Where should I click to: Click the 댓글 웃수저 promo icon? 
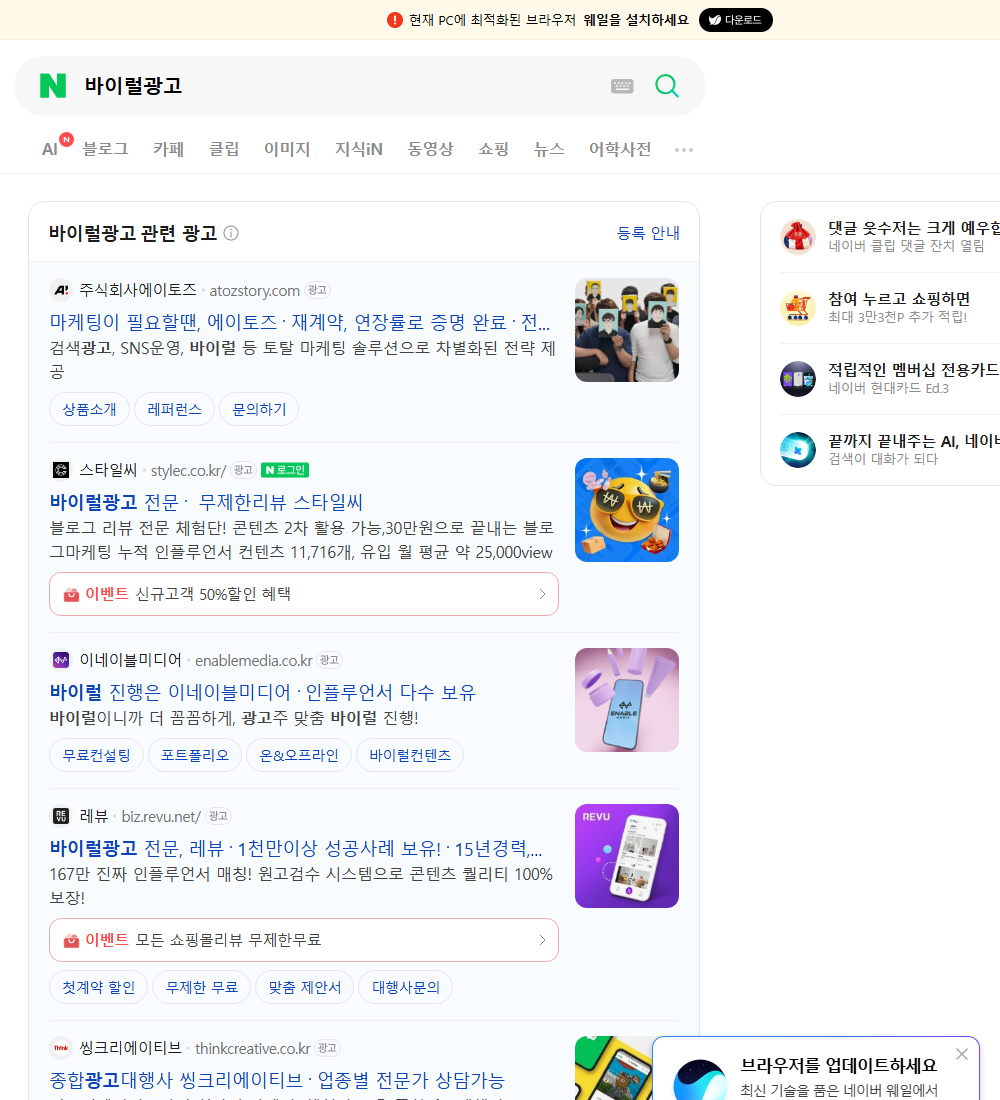[798, 236]
